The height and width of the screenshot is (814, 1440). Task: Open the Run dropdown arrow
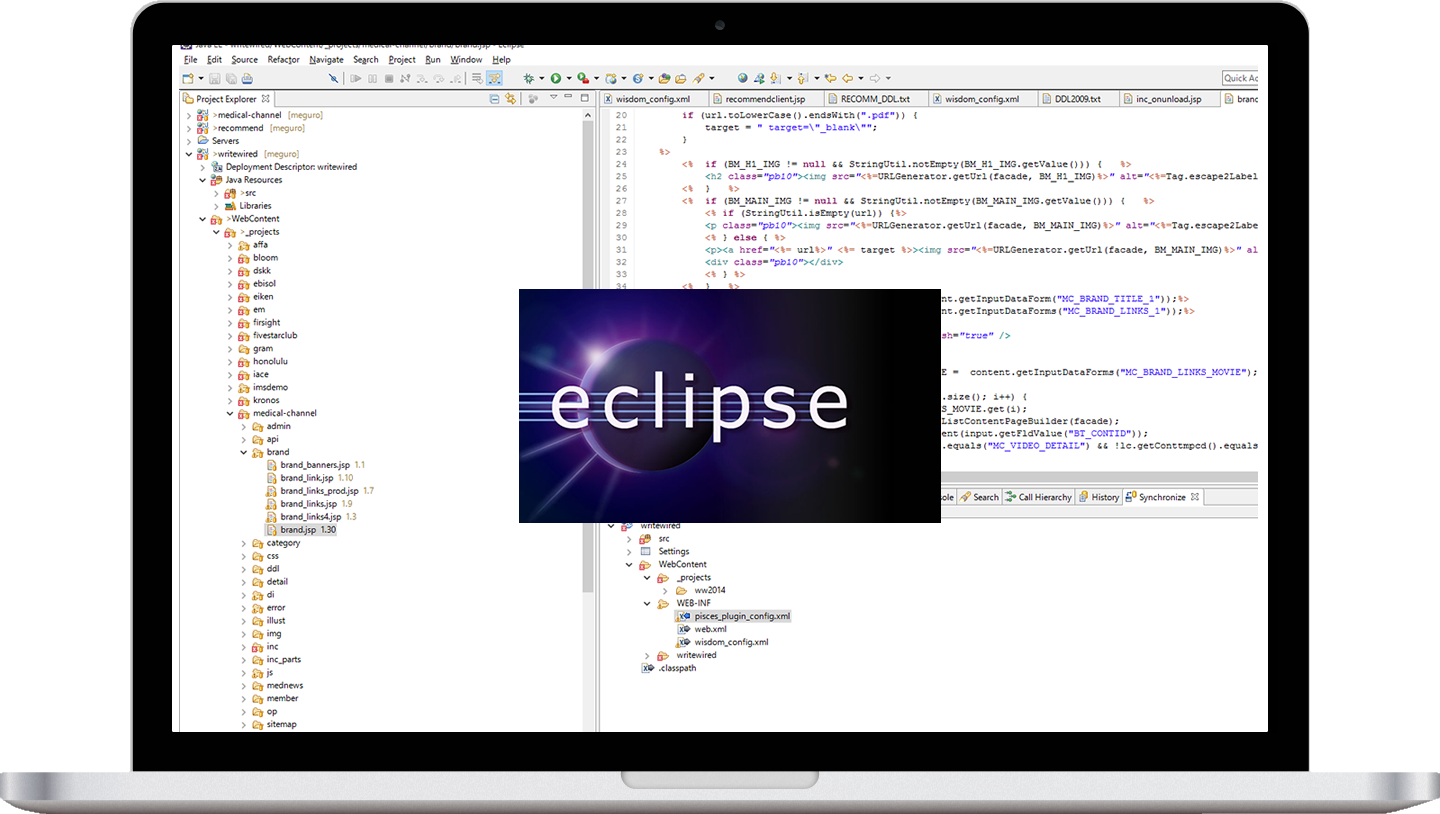click(569, 78)
